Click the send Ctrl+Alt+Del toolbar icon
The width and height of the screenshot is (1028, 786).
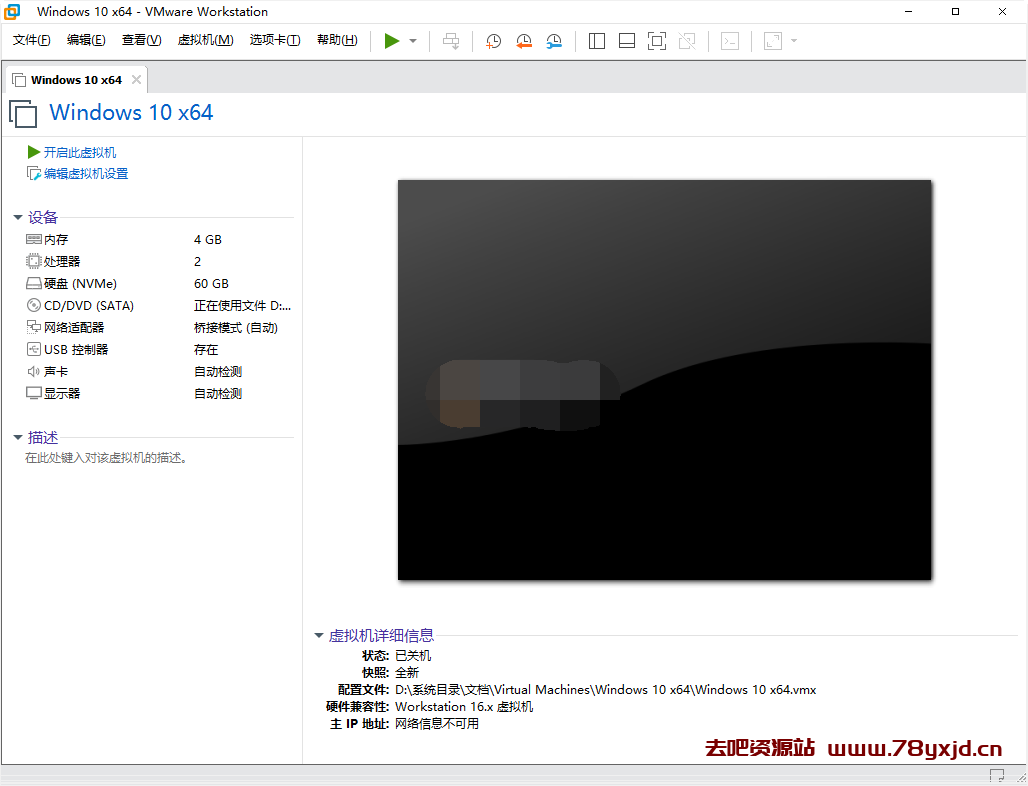[451, 41]
